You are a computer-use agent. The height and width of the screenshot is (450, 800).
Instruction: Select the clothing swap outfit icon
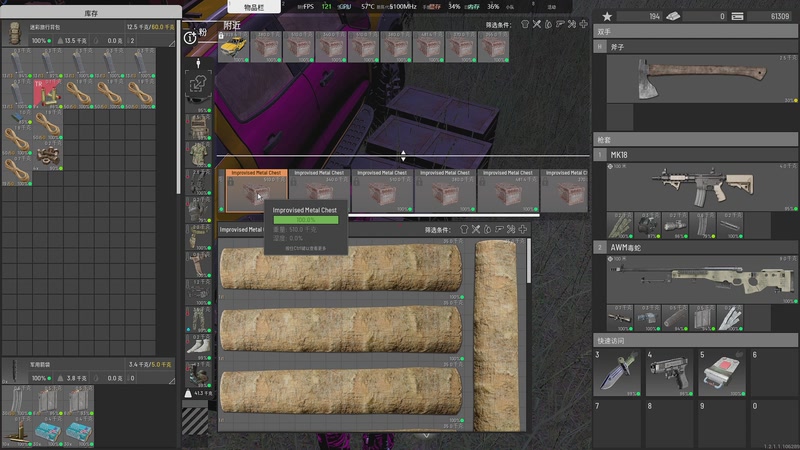(x=198, y=84)
